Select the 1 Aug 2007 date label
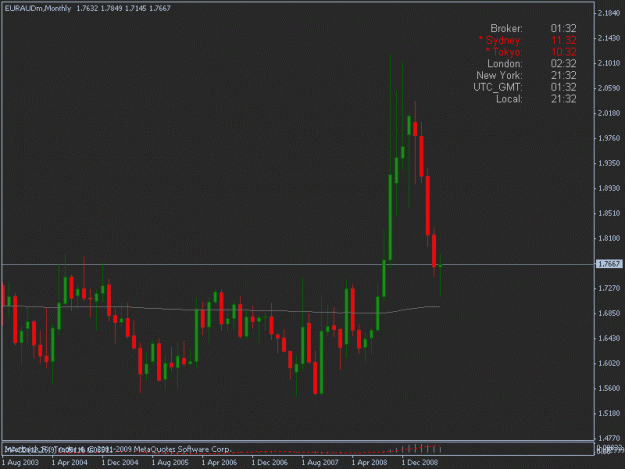 point(320,462)
